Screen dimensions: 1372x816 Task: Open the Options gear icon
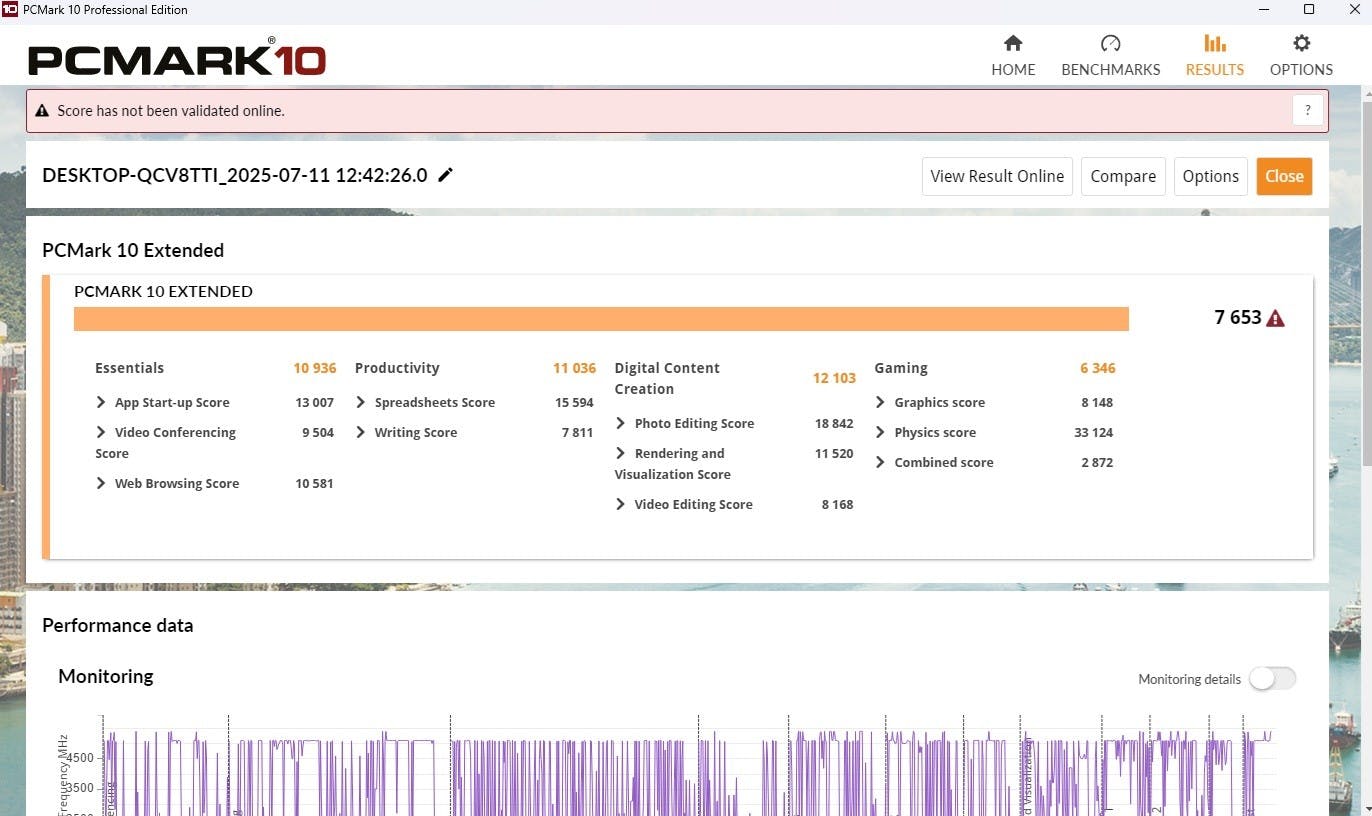pyautogui.click(x=1301, y=43)
